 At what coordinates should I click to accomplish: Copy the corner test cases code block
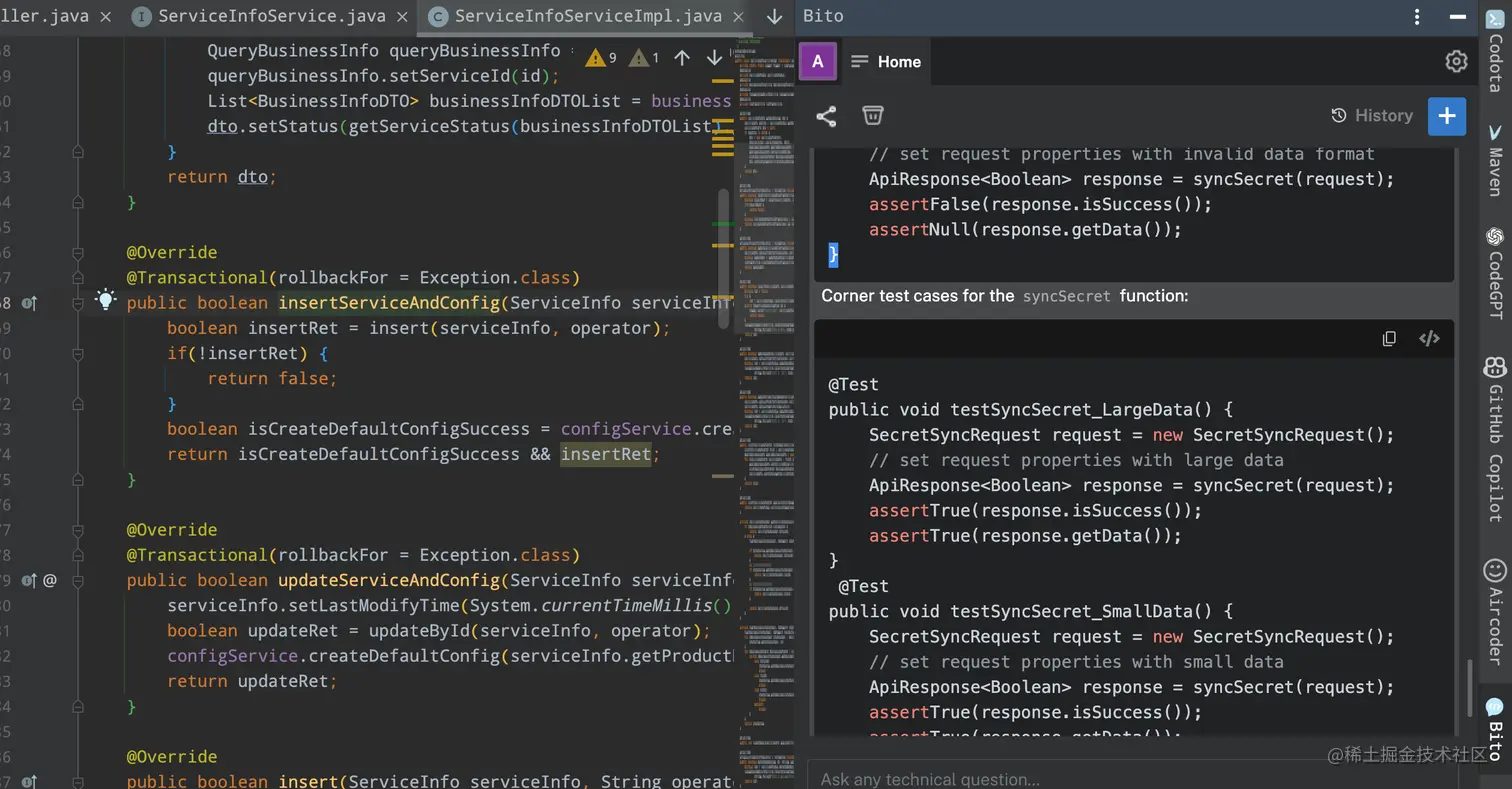click(1389, 339)
